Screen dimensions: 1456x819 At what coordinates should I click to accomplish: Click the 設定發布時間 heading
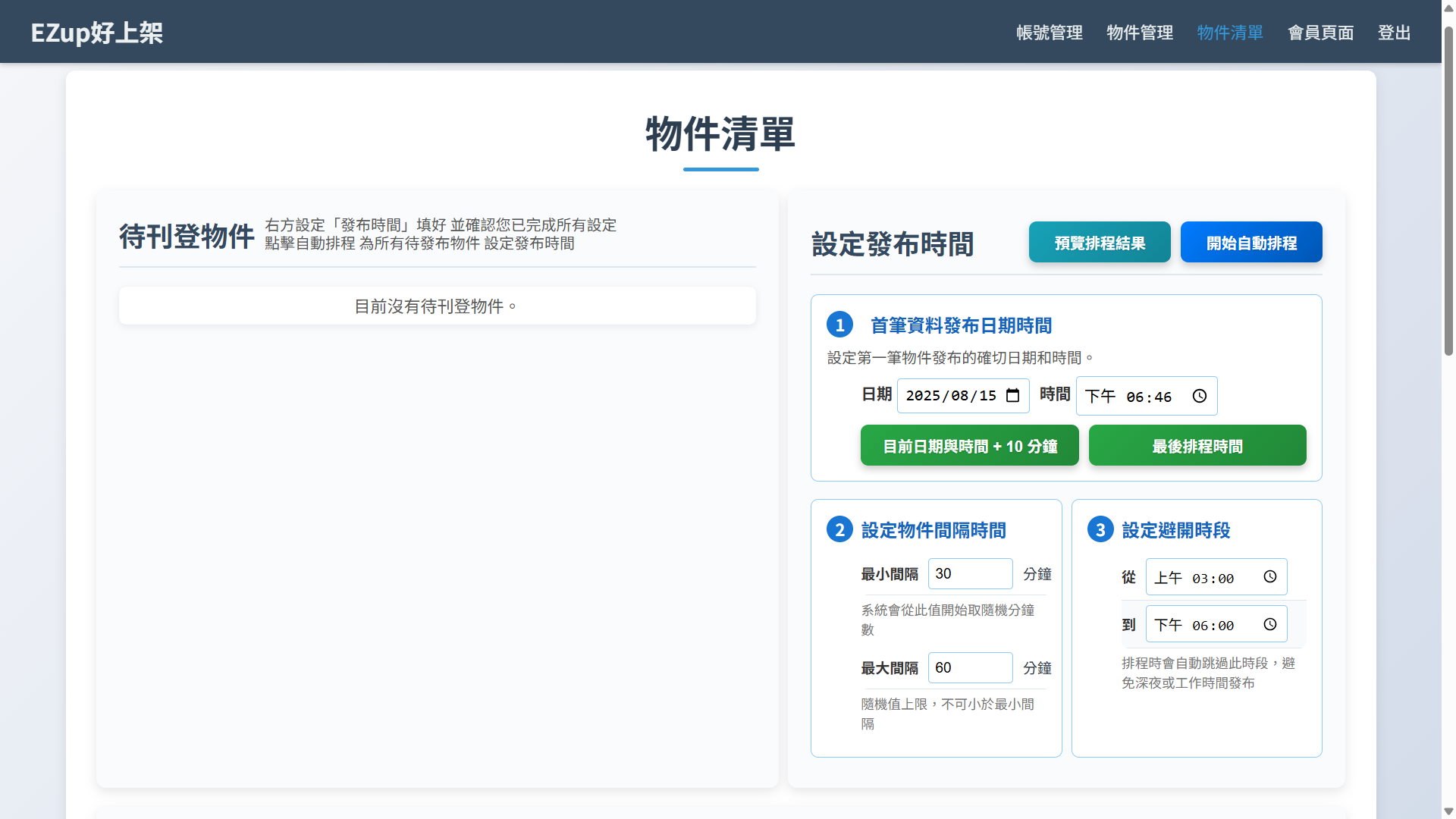(x=893, y=244)
